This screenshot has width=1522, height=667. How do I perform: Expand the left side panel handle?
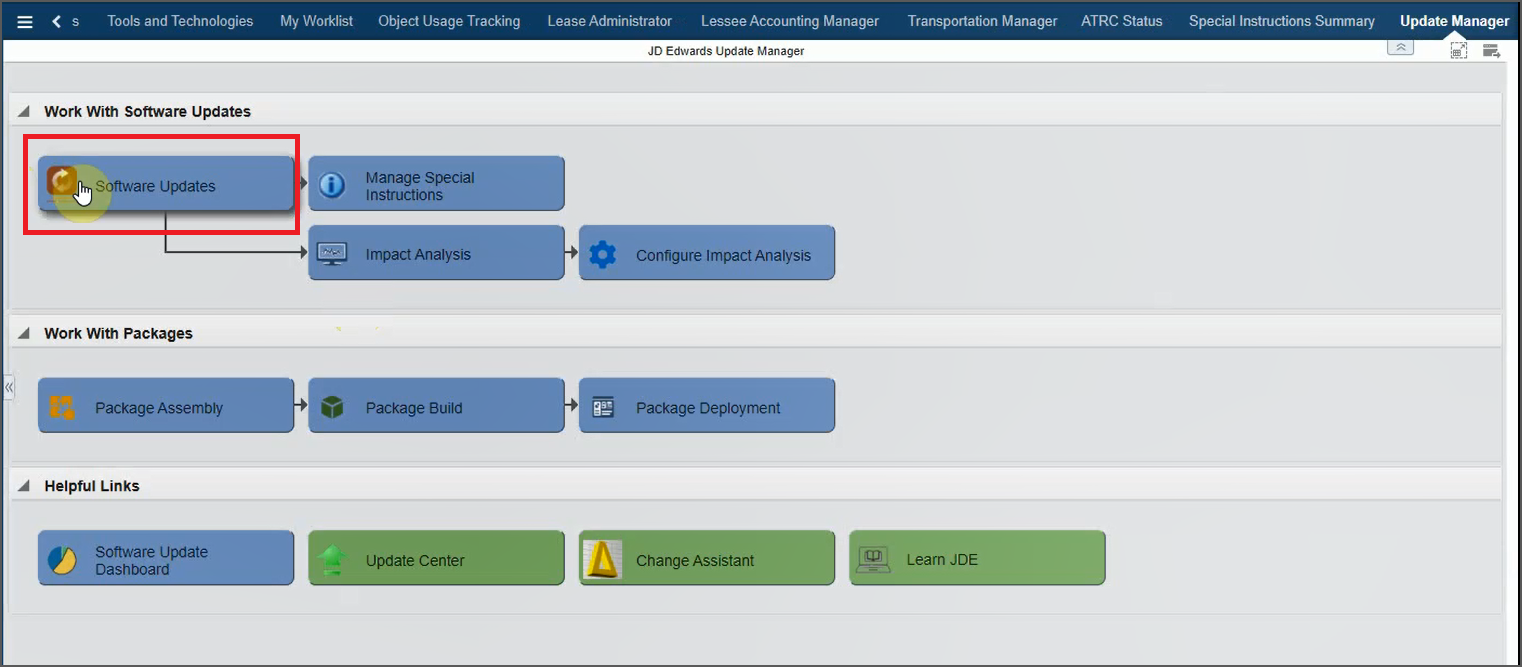click(x=9, y=387)
